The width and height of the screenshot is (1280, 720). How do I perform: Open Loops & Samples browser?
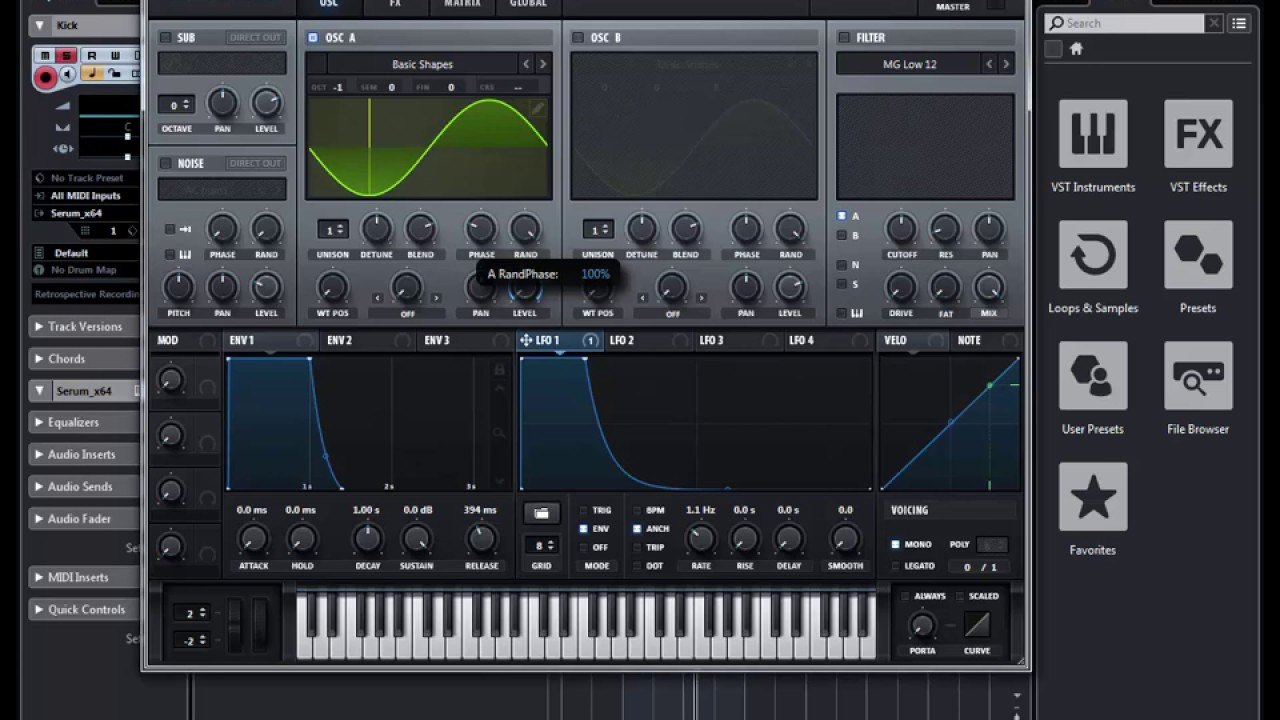tap(1092, 255)
